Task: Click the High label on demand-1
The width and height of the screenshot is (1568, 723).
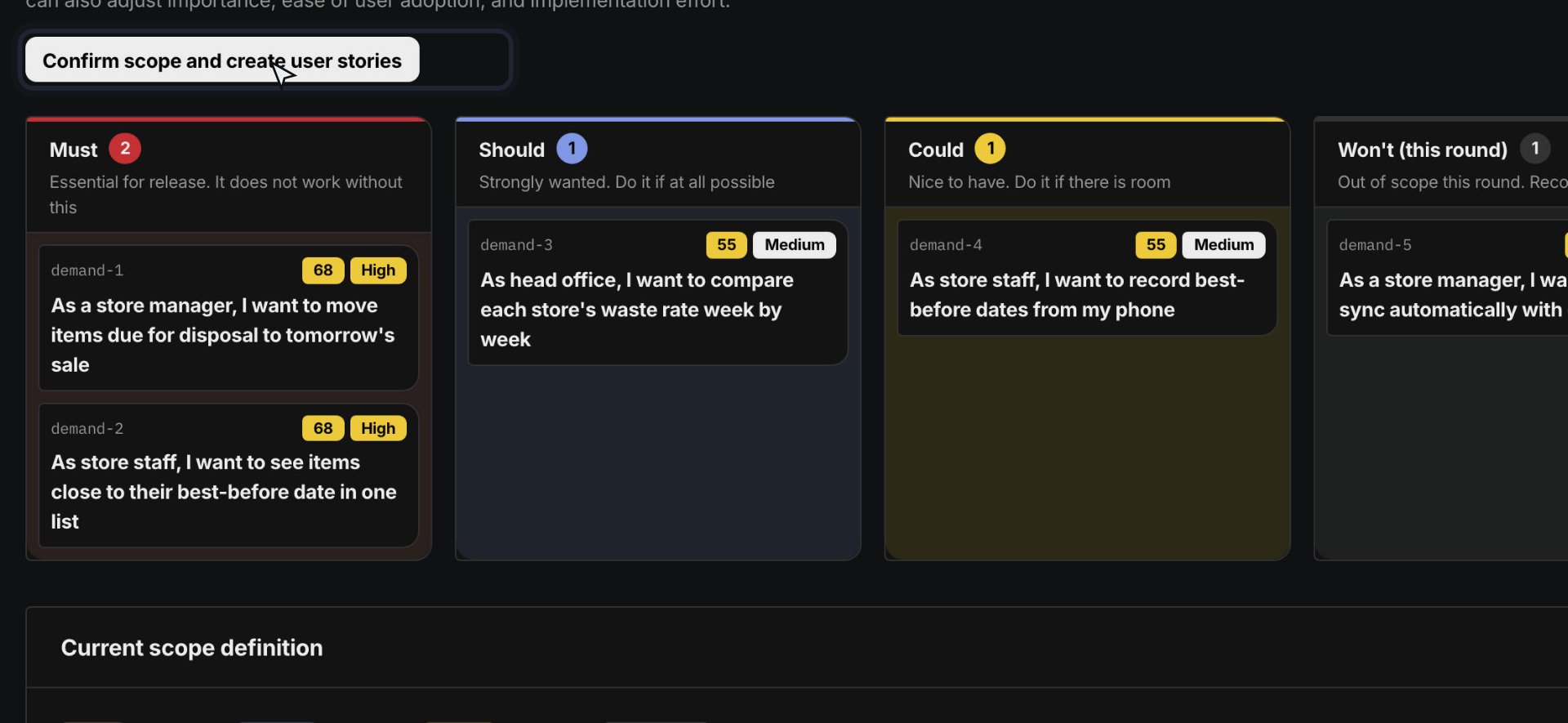Action: coord(378,270)
